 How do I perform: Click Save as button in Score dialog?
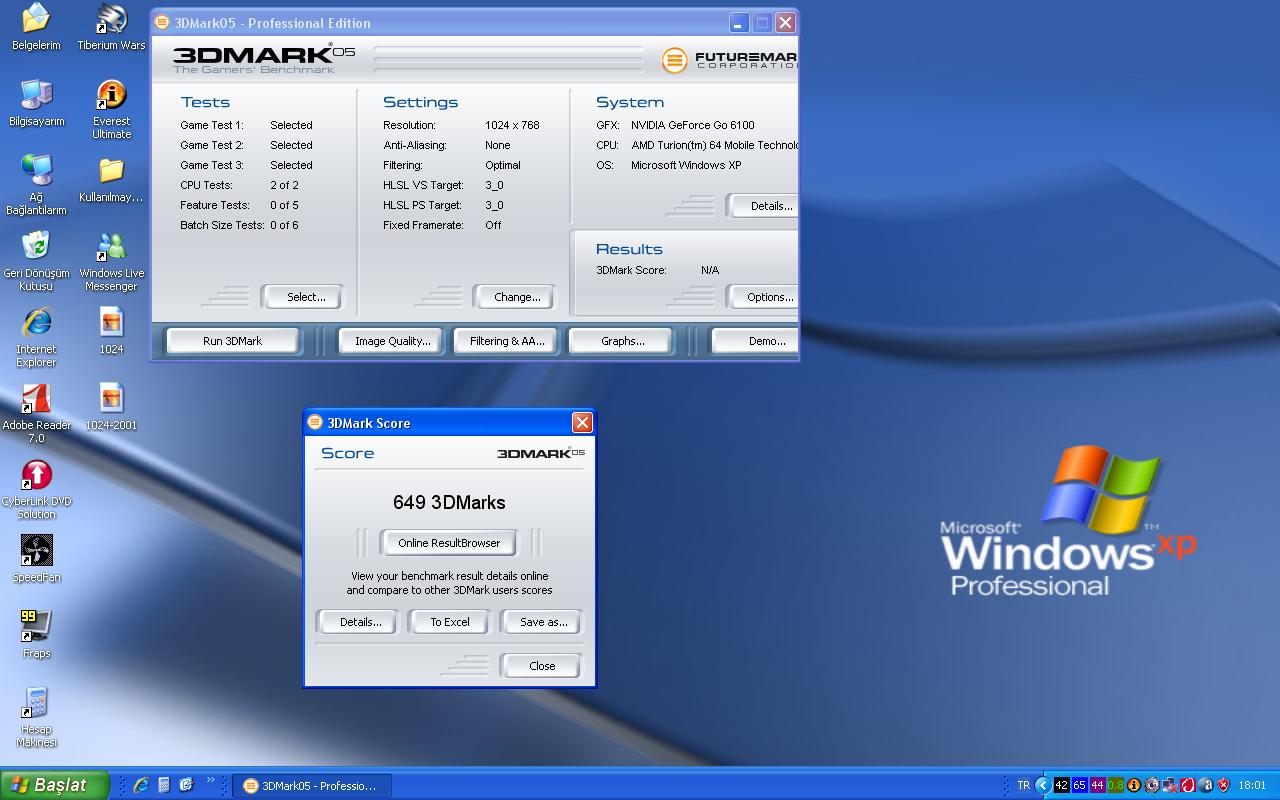[x=543, y=622]
